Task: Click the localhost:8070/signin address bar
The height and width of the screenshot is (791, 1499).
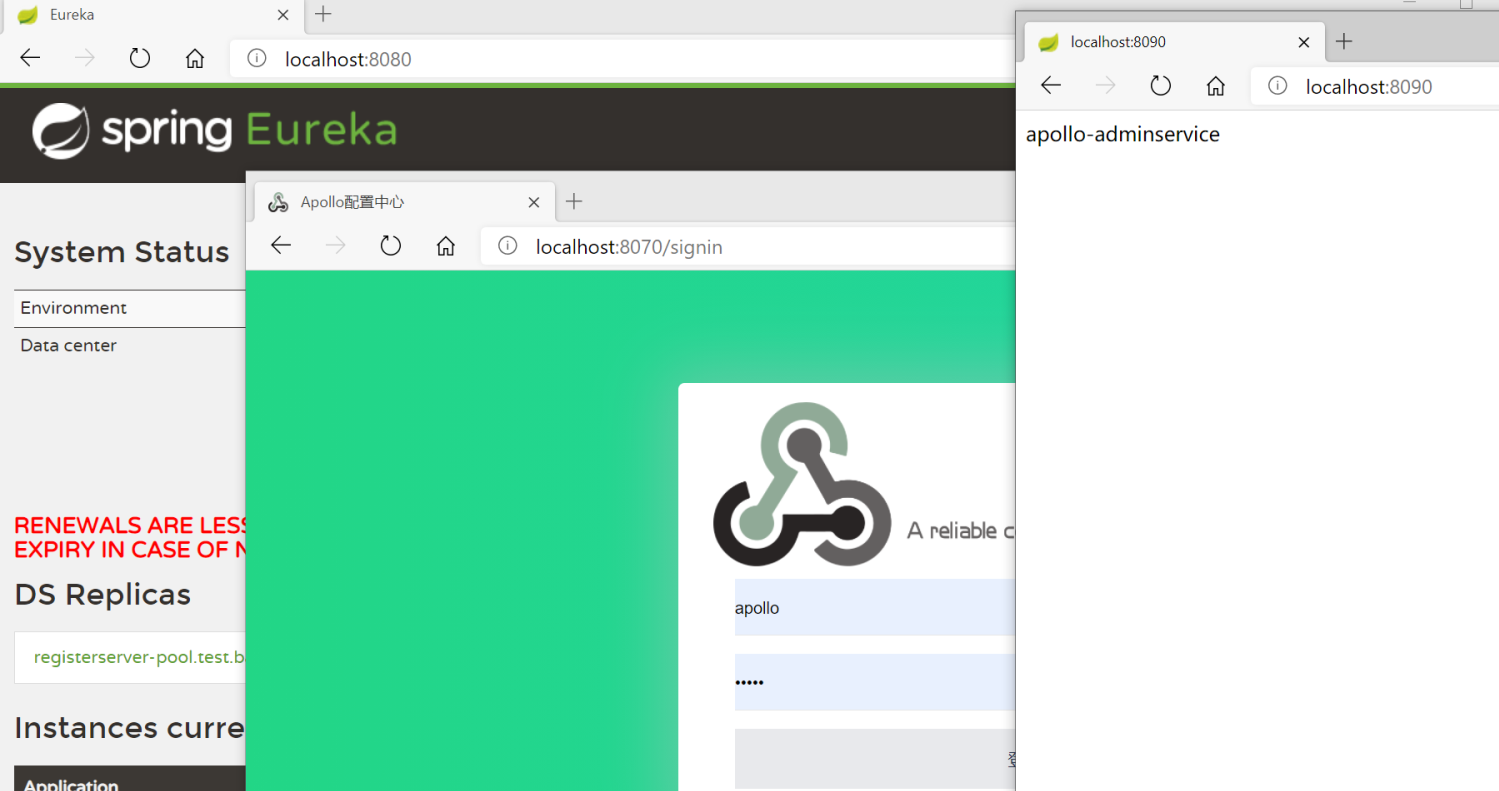Action: pos(748,246)
